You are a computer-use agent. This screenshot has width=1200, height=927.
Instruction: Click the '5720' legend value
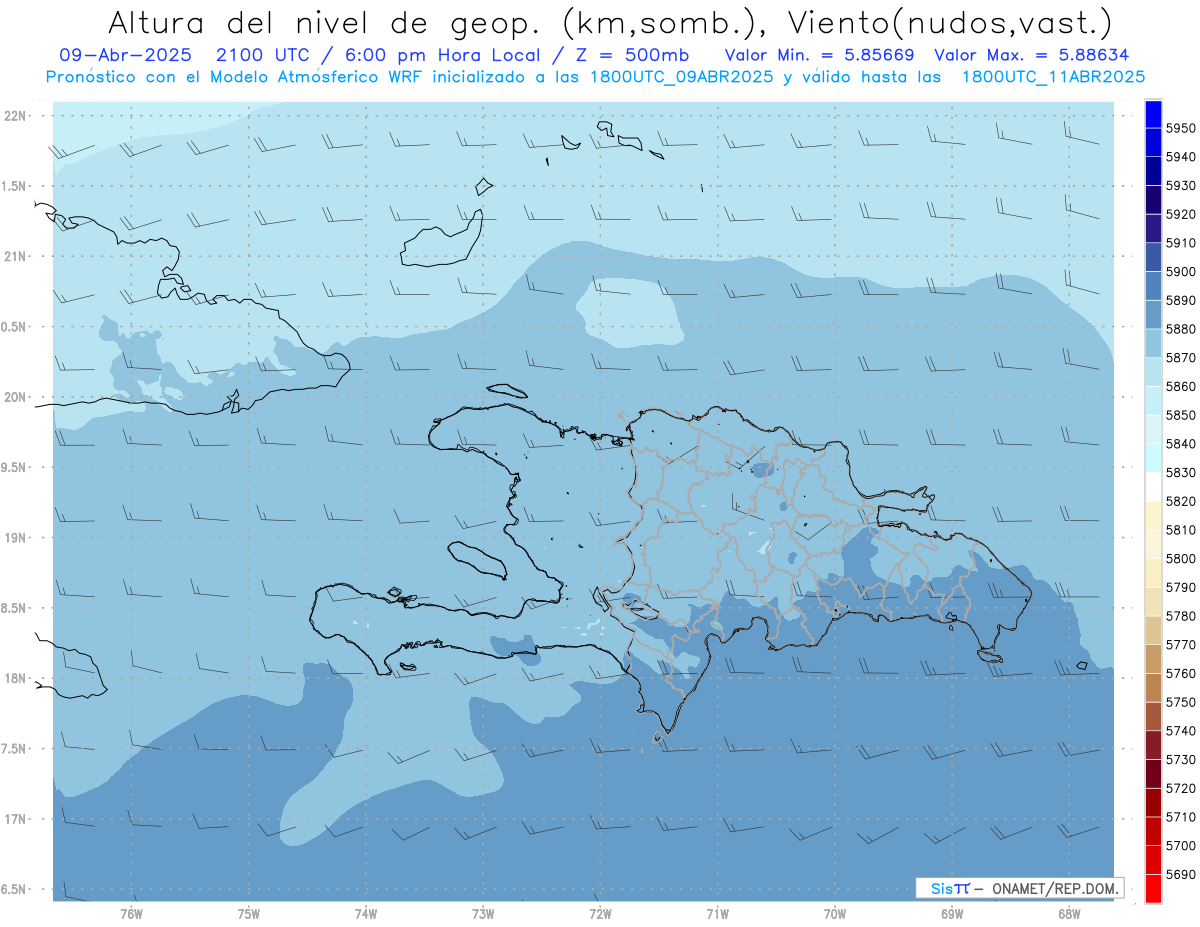1181,788
